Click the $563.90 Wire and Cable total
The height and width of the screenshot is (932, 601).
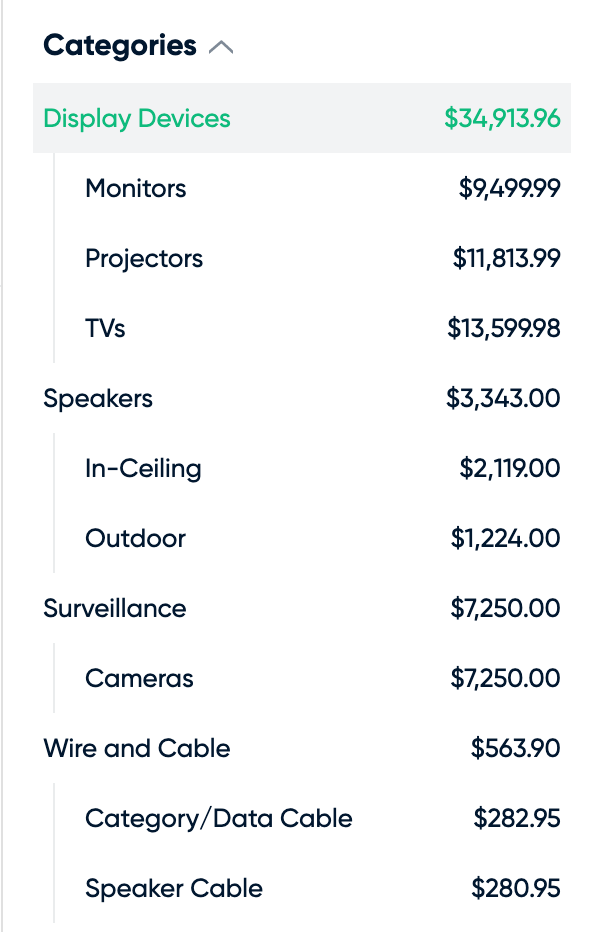(515, 748)
